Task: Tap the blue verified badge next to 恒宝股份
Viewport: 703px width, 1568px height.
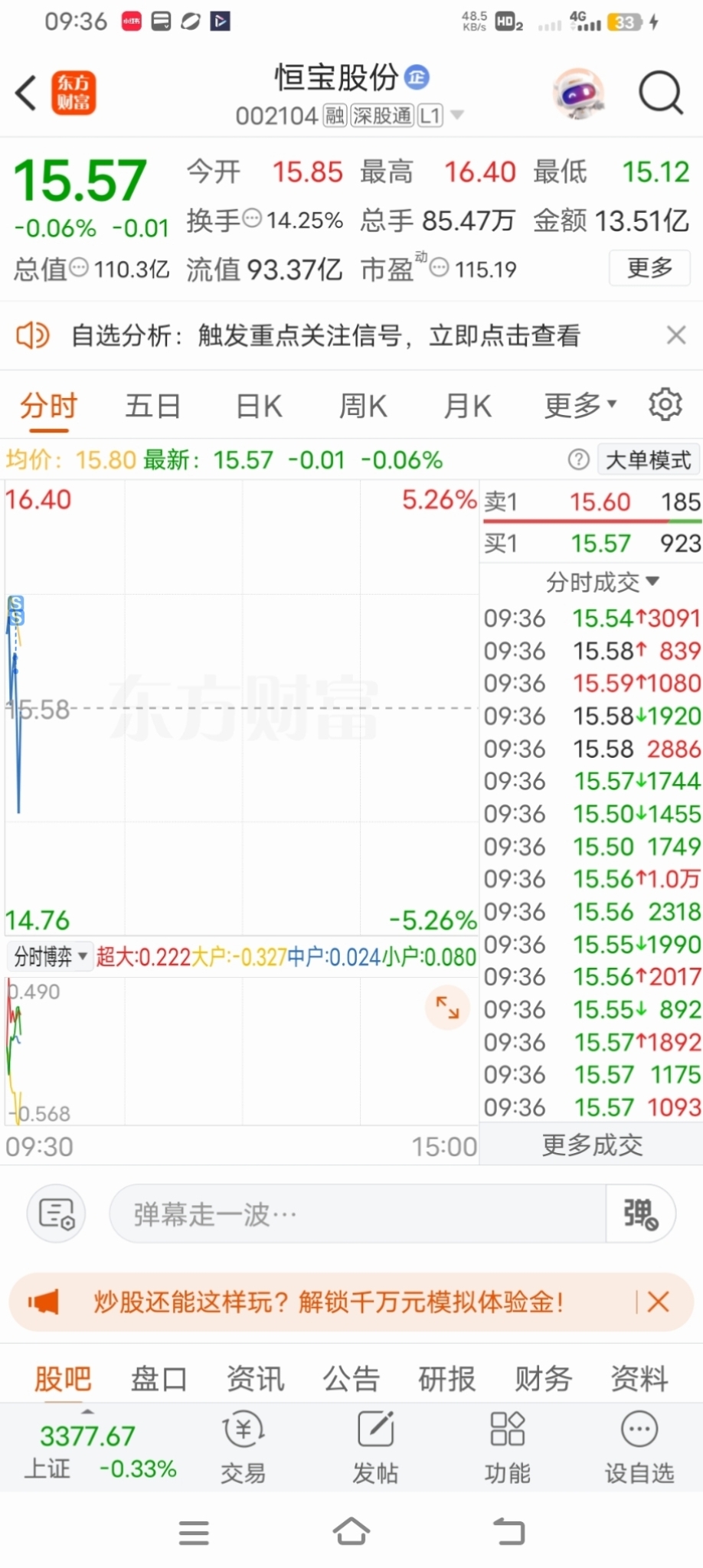Action: (x=417, y=77)
